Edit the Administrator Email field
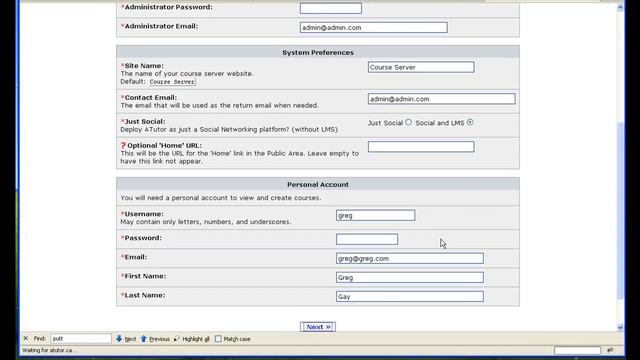The width and height of the screenshot is (640, 360). click(373, 27)
